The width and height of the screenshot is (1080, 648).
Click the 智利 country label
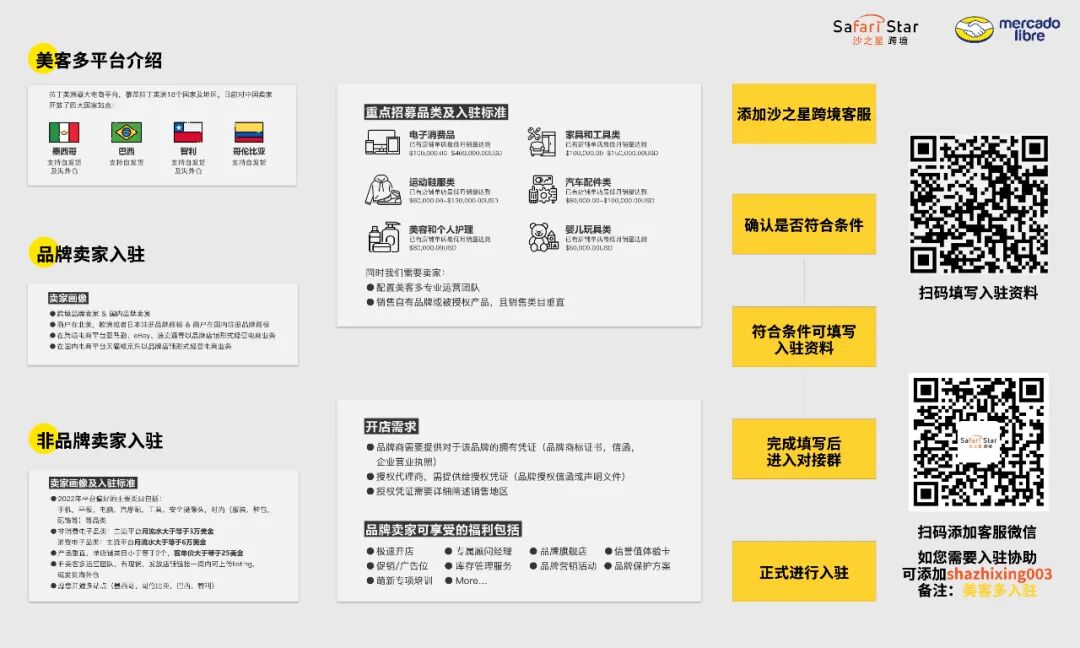tap(188, 151)
